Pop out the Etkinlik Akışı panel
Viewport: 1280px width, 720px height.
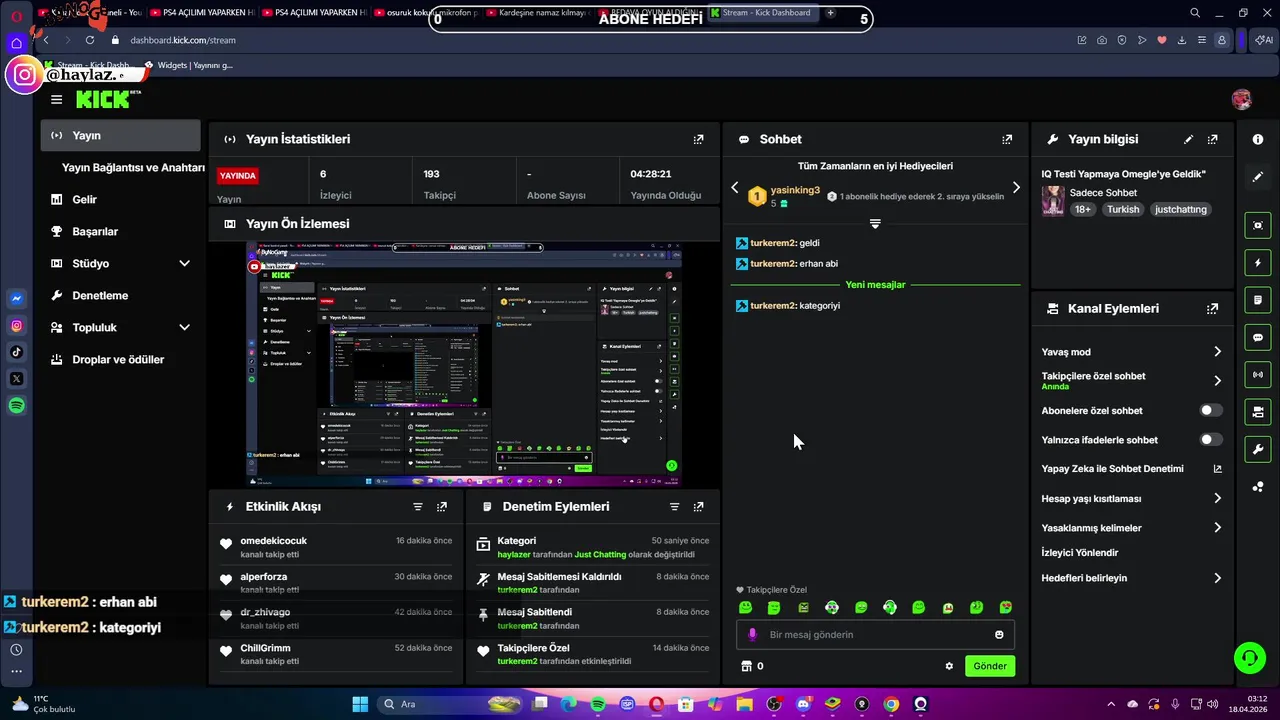442,507
